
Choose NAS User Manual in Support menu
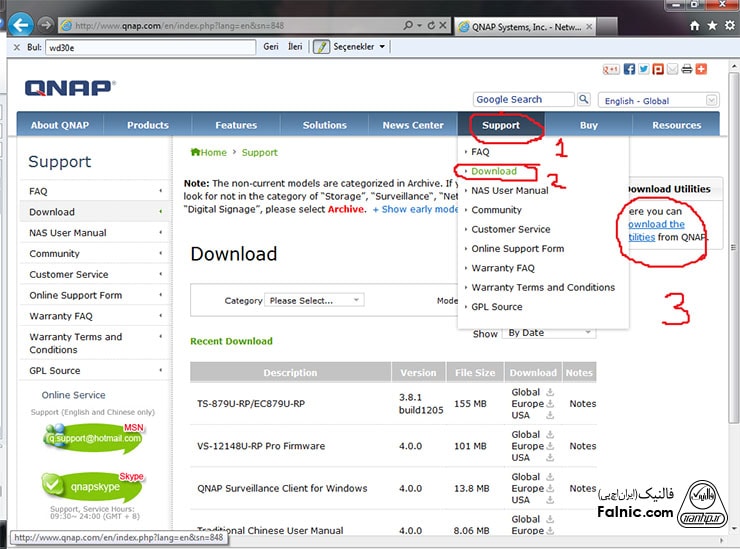pyautogui.click(x=509, y=190)
